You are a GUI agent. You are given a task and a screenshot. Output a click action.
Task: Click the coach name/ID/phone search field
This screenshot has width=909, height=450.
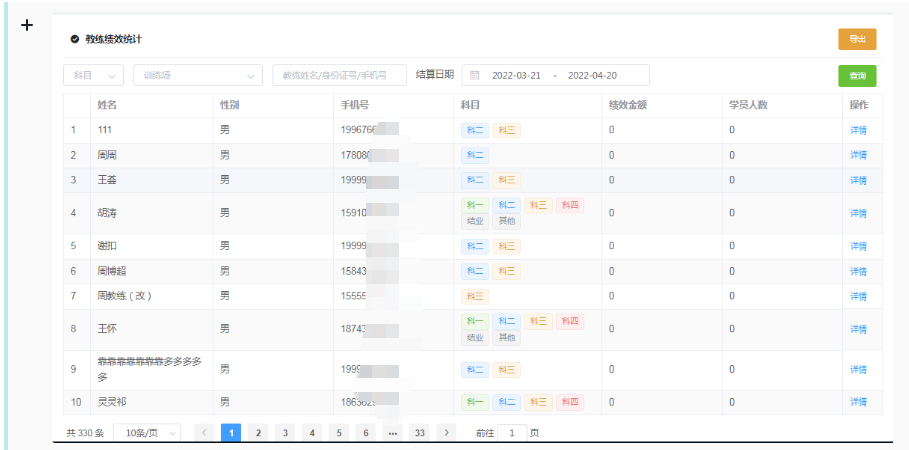coord(339,75)
